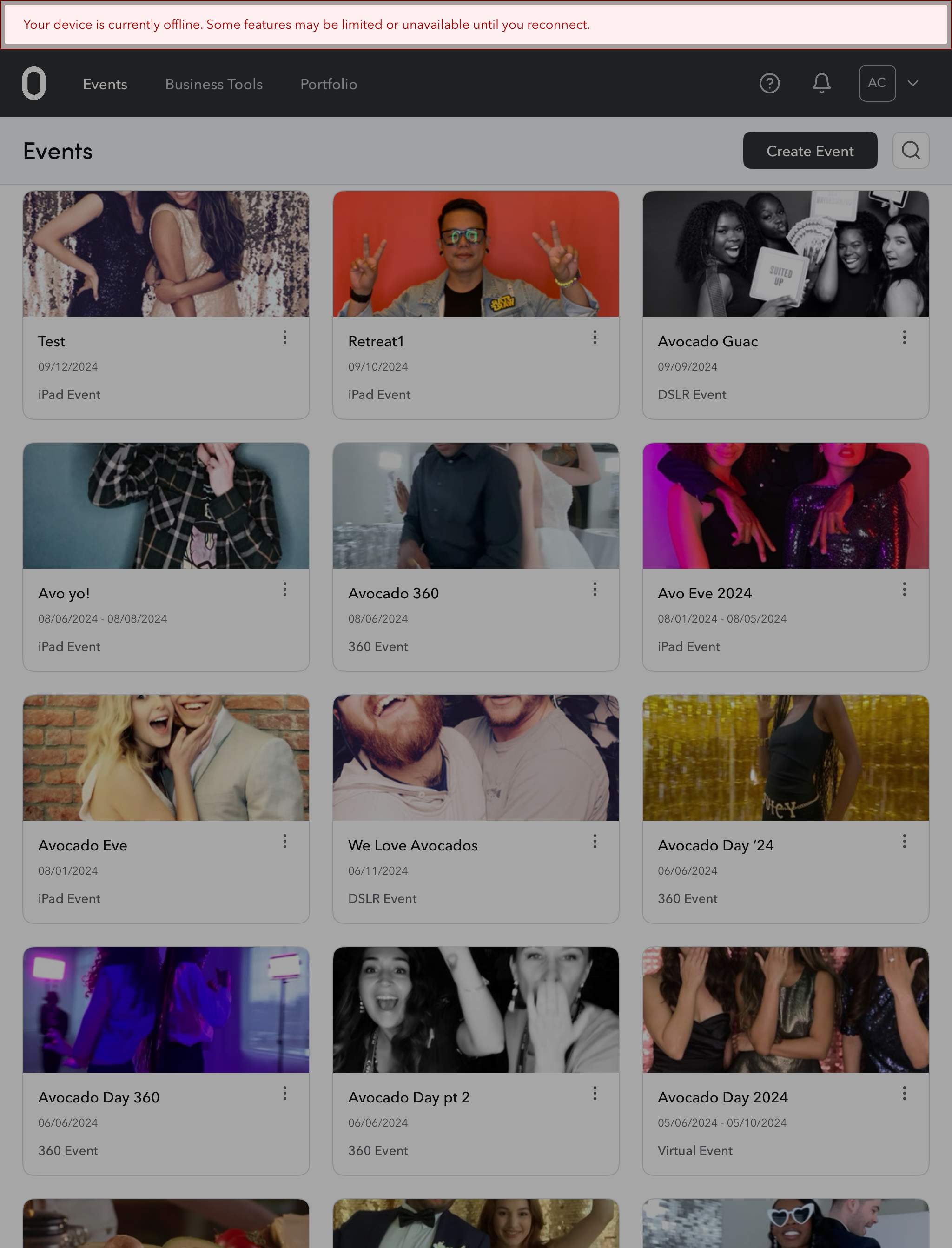
Task: Expand the account dropdown chevron
Action: [x=912, y=83]
